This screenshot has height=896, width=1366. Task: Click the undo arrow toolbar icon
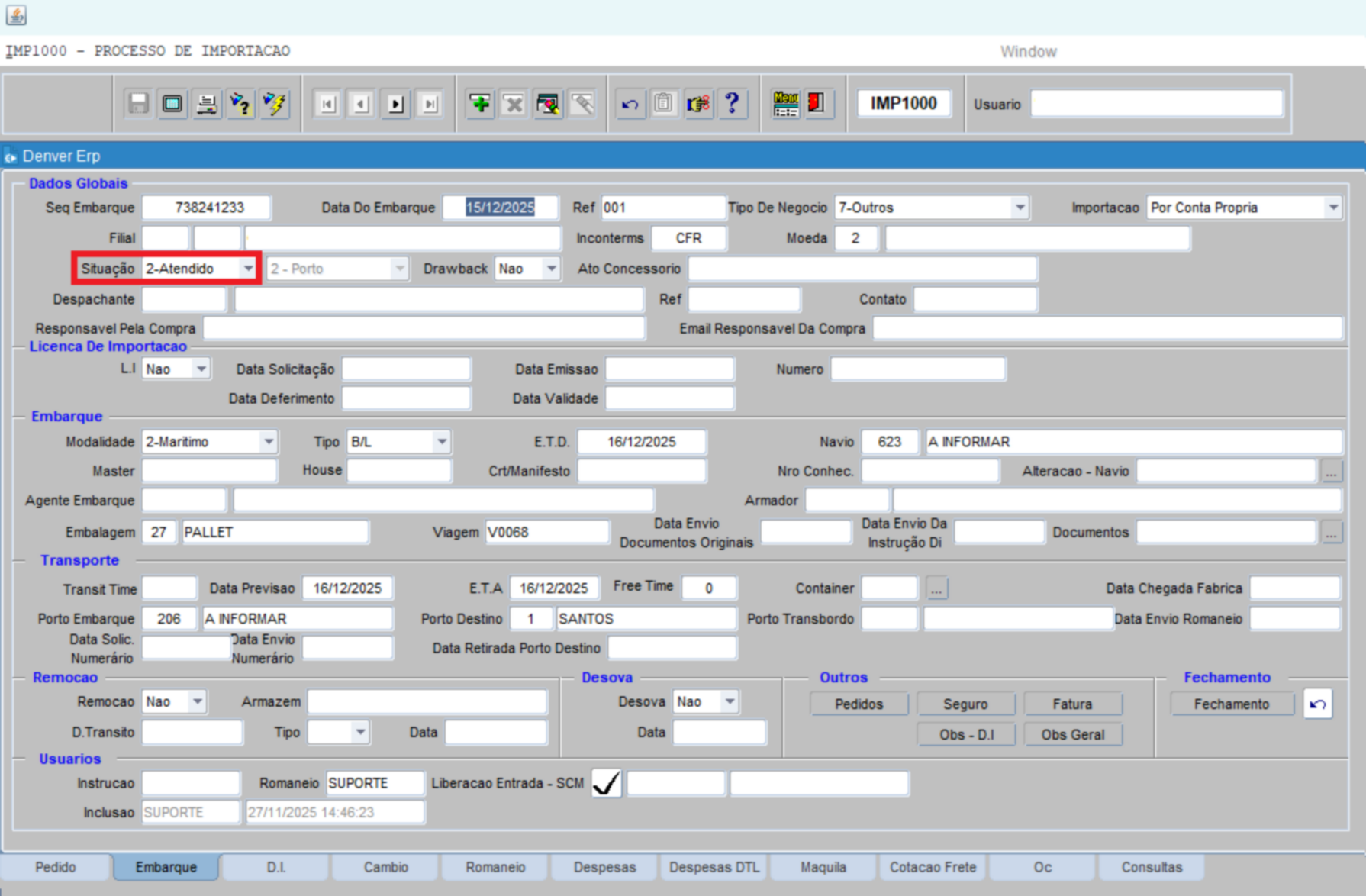pyautogui.click(x=630, y=104)
